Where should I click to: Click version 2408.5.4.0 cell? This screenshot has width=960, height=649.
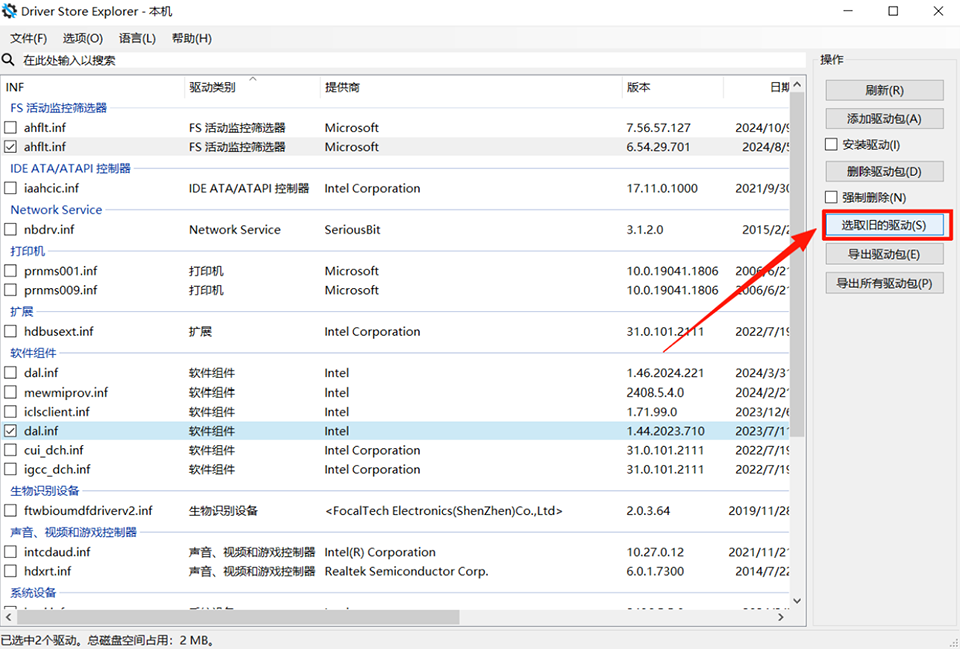pyautogui.click(x=655, y=392)
